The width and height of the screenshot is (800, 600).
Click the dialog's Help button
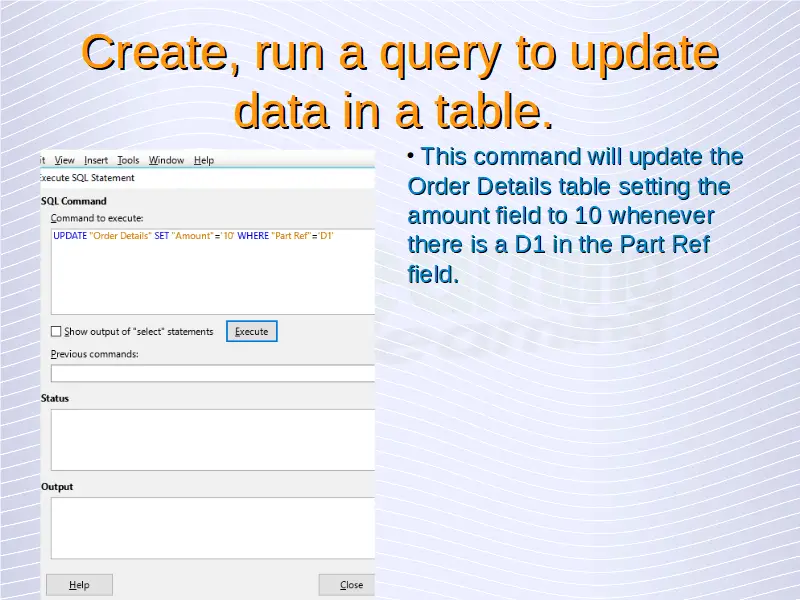pos(79,585)
